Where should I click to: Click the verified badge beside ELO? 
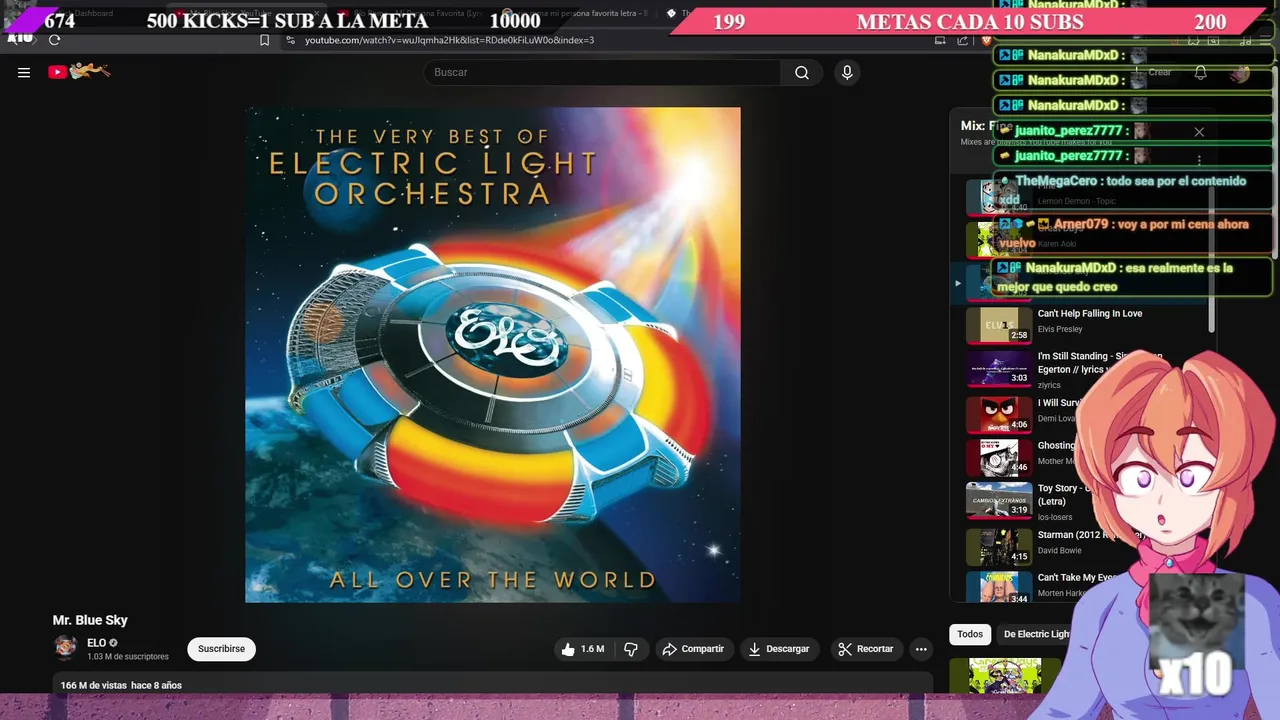coord(113,643)
